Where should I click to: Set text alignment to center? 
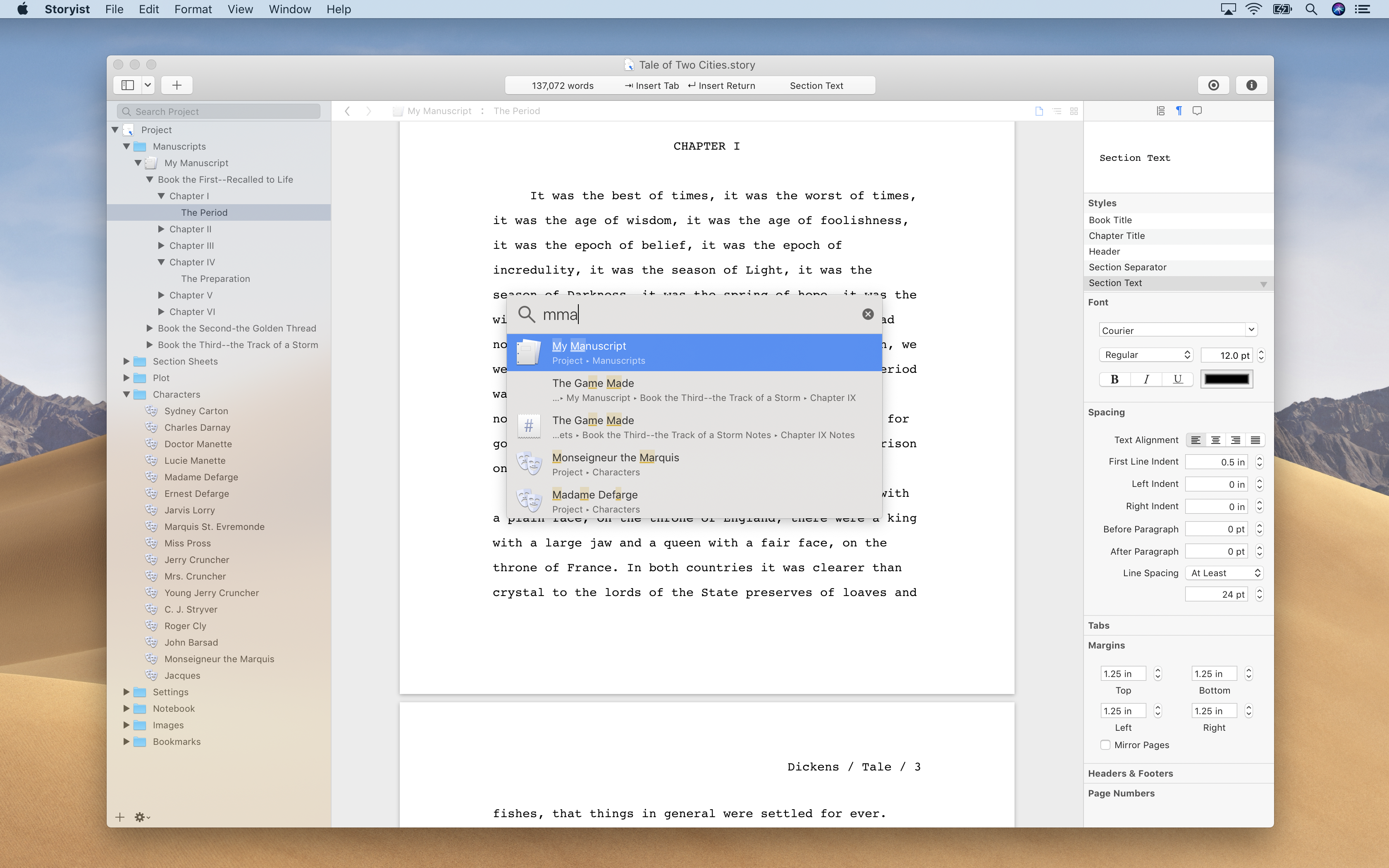tap(1216, 440)
